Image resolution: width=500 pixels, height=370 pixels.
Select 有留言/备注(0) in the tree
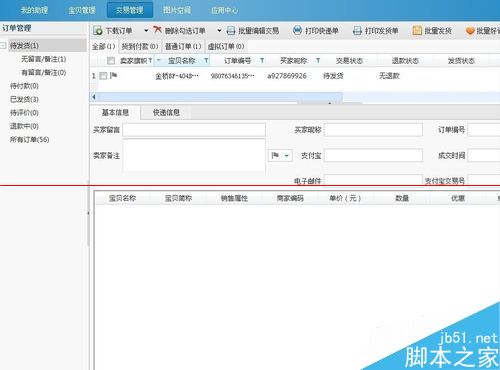click(44, 72)
